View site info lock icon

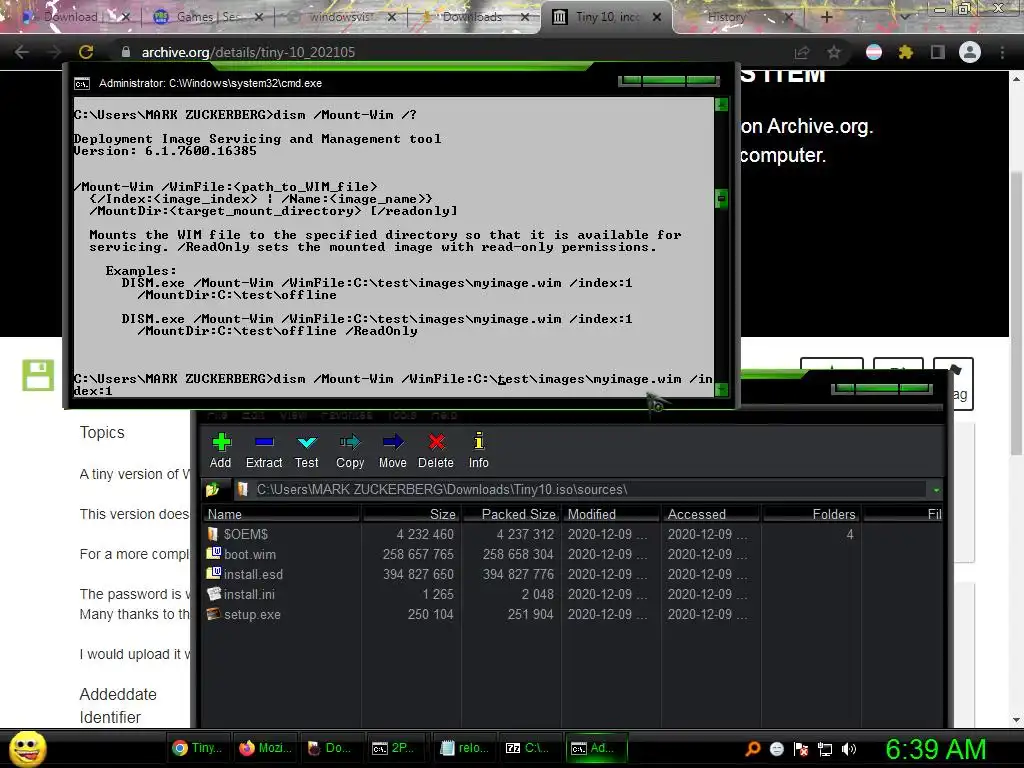pos(126,52)
